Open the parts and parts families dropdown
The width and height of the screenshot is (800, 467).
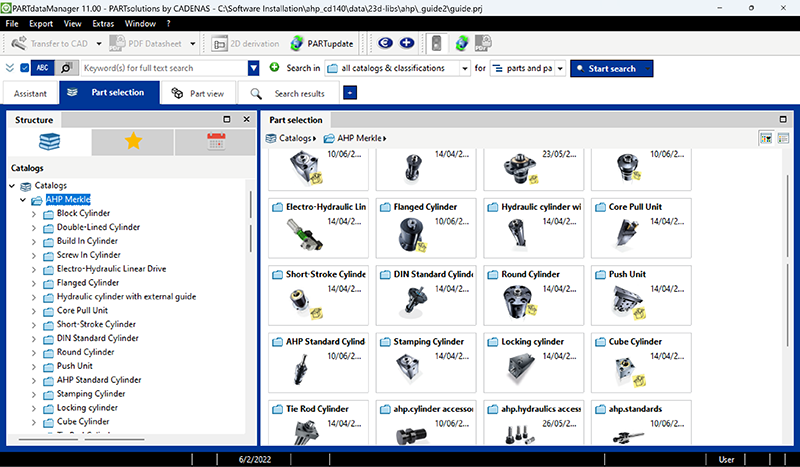pos(528,68)
